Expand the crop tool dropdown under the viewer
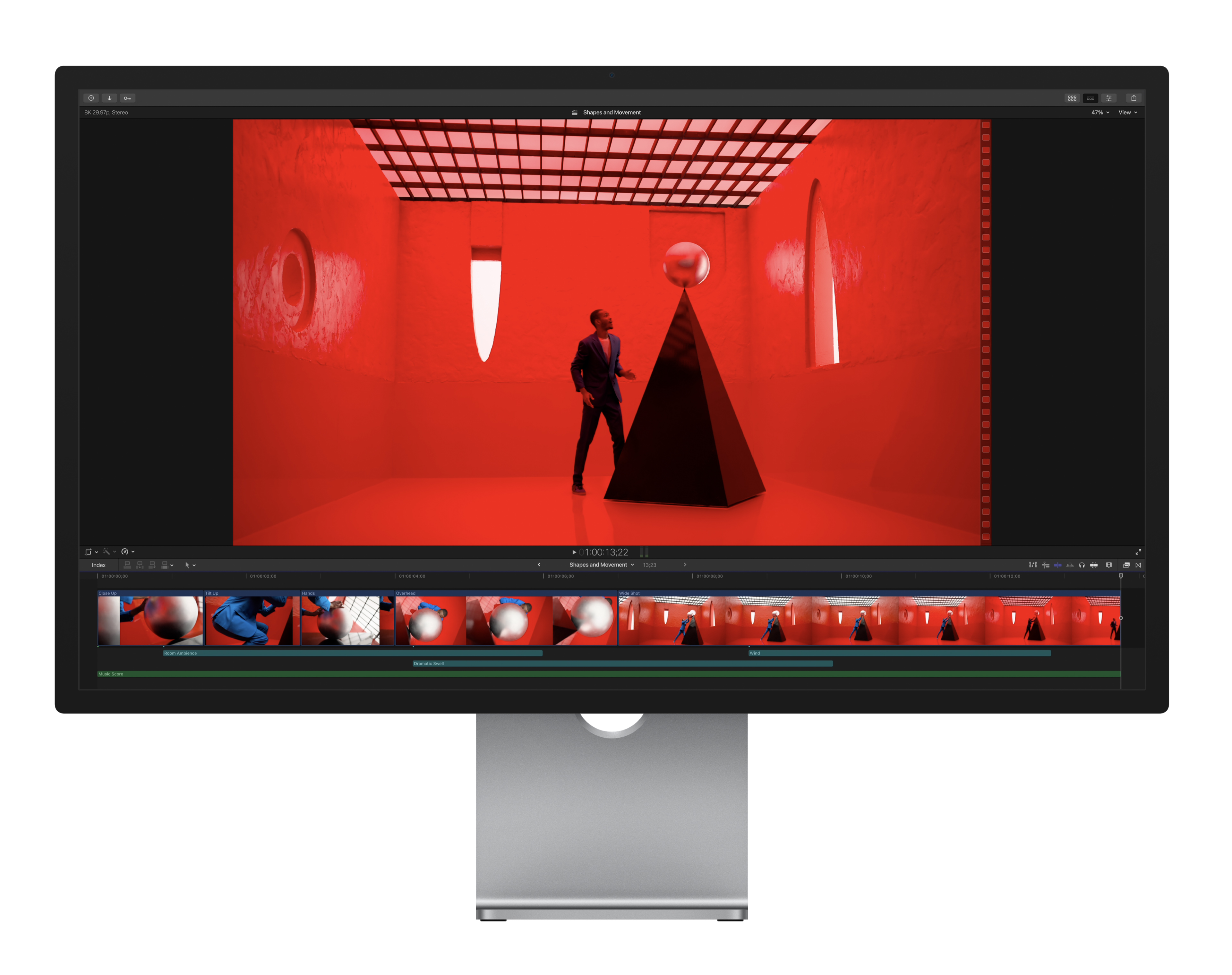 (x=97, y=552)
